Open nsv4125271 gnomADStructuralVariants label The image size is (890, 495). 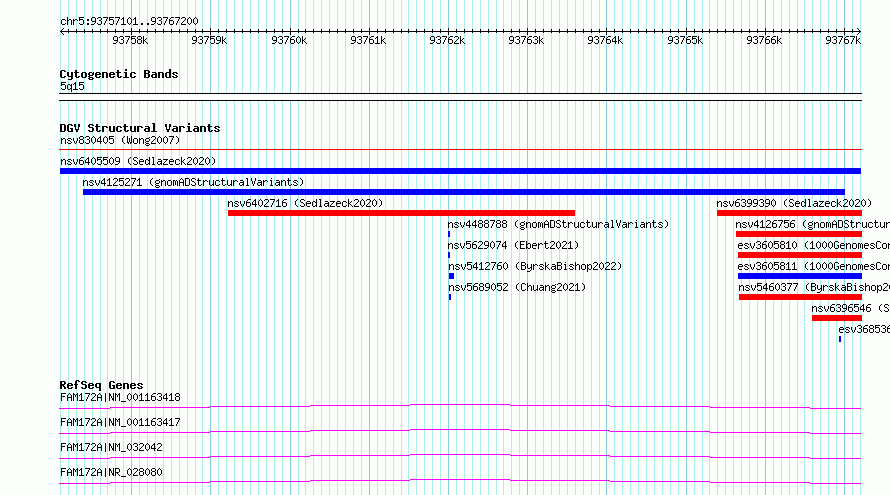[x=193, y=182]
